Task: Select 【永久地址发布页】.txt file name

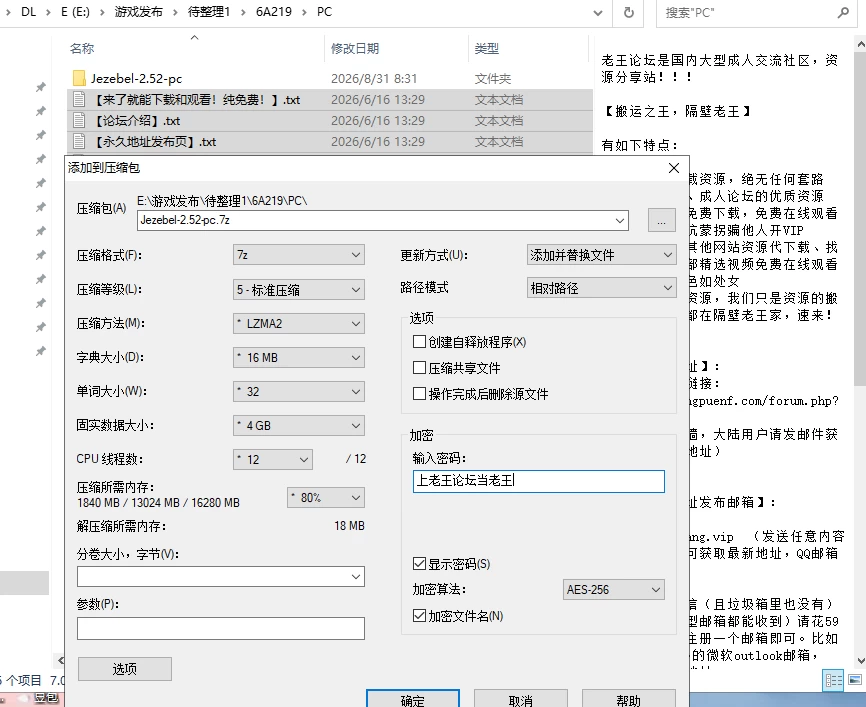Action: click(x=155, y=141)
